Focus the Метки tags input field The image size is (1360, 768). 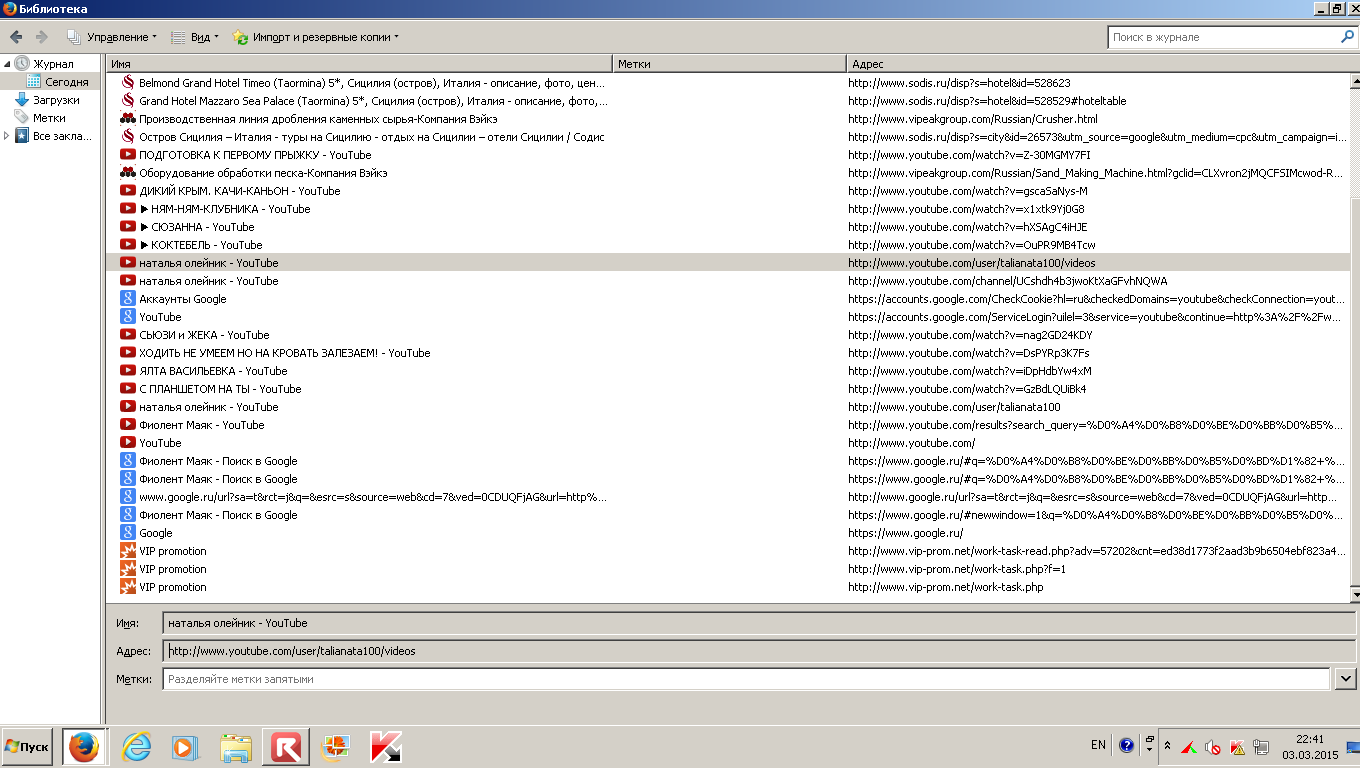click(x=746, y=679)
